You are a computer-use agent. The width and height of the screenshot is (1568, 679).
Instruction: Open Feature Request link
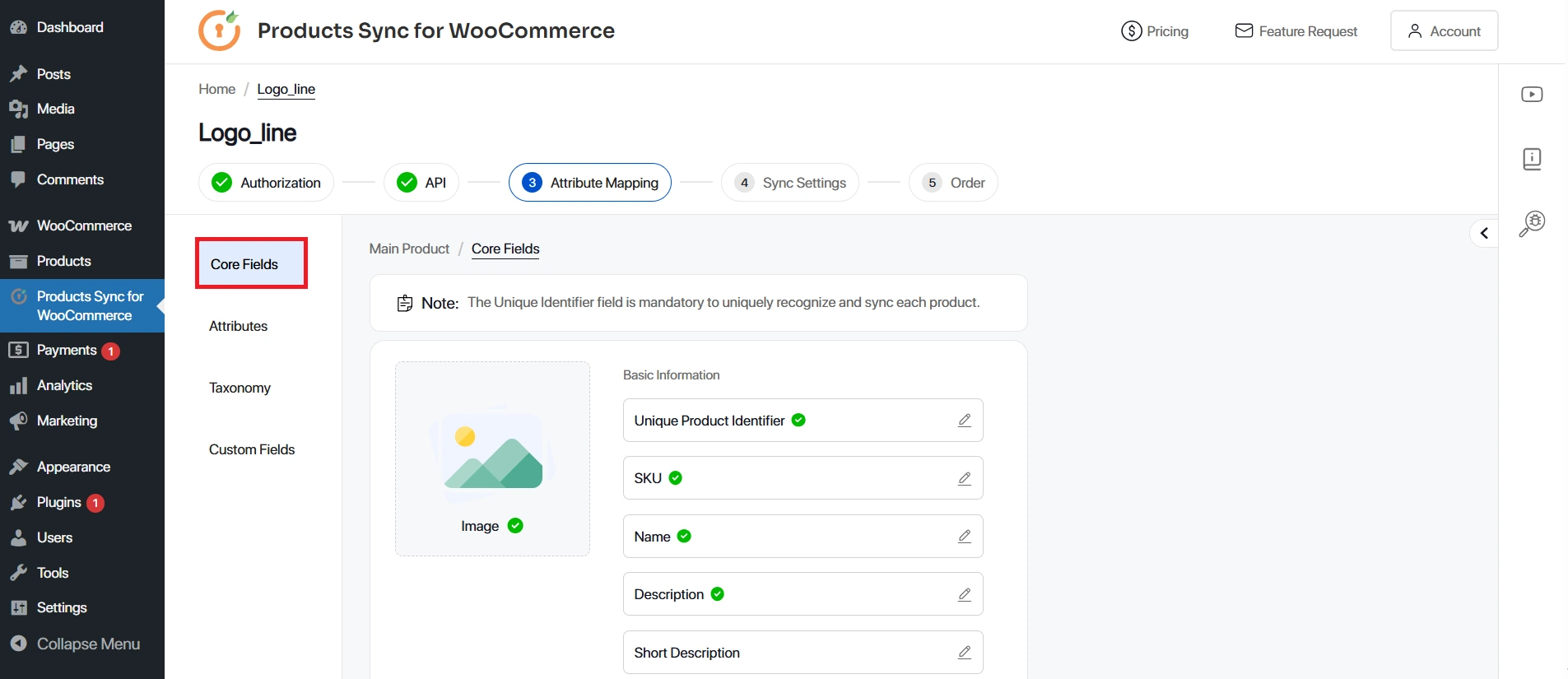point(1296,31)
